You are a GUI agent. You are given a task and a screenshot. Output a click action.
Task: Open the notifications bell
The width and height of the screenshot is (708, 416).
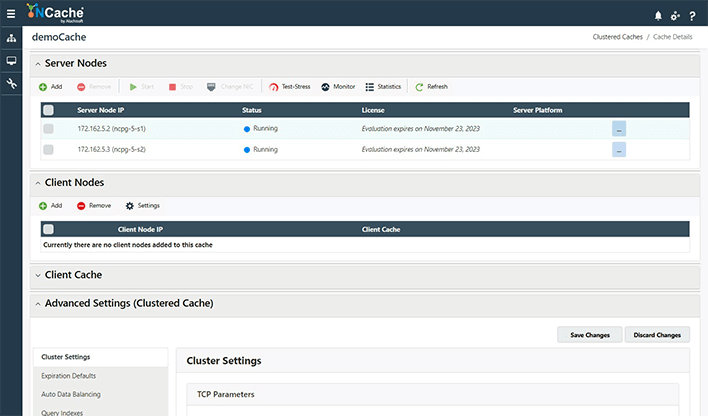click(658, 16)
